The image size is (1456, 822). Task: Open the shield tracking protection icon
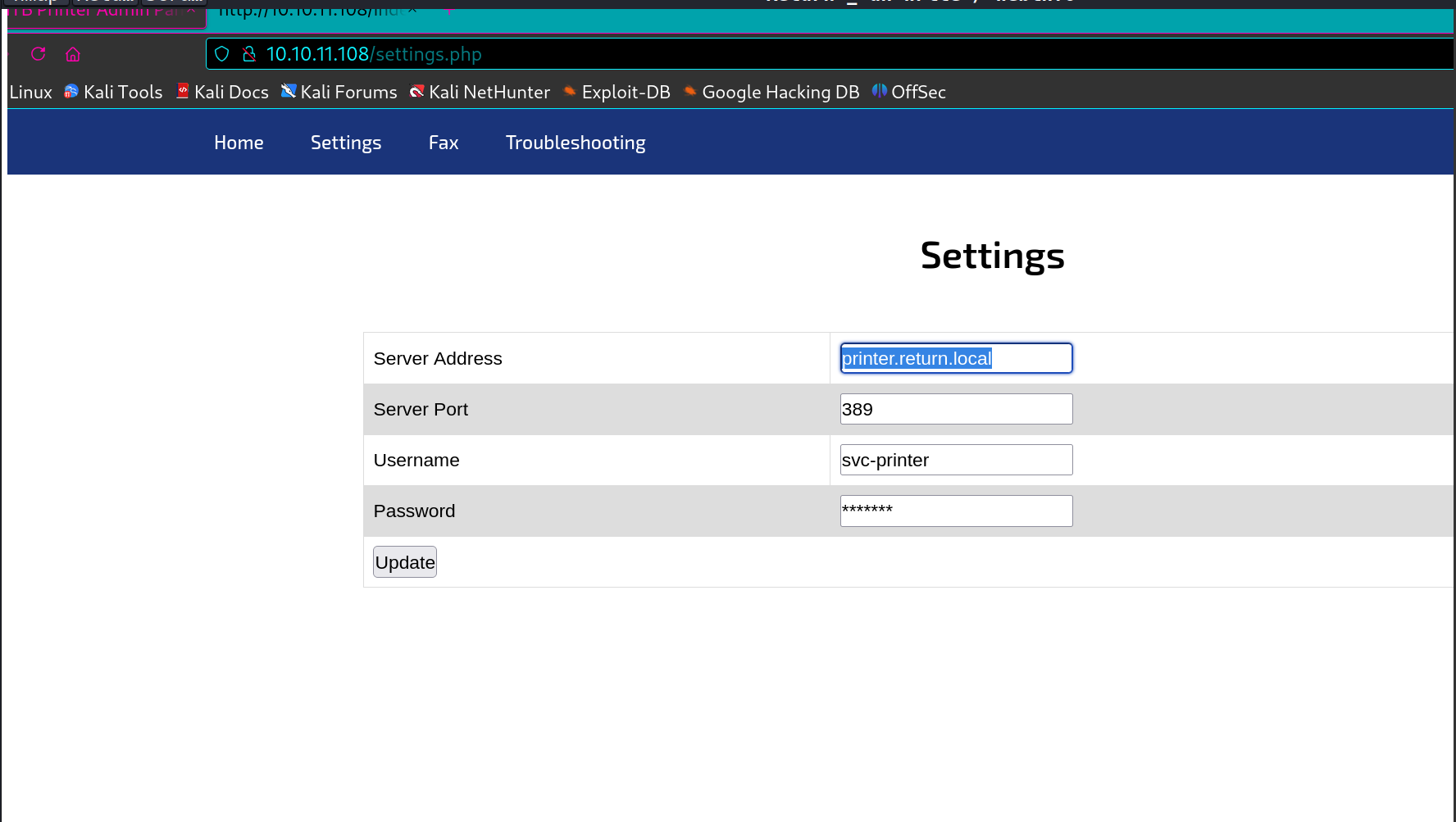coord(221,54)
